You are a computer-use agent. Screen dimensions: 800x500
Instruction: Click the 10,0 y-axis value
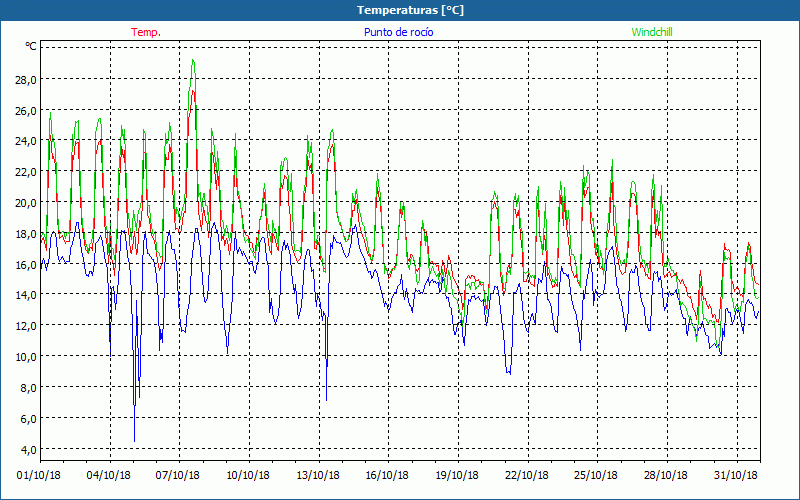26,357
